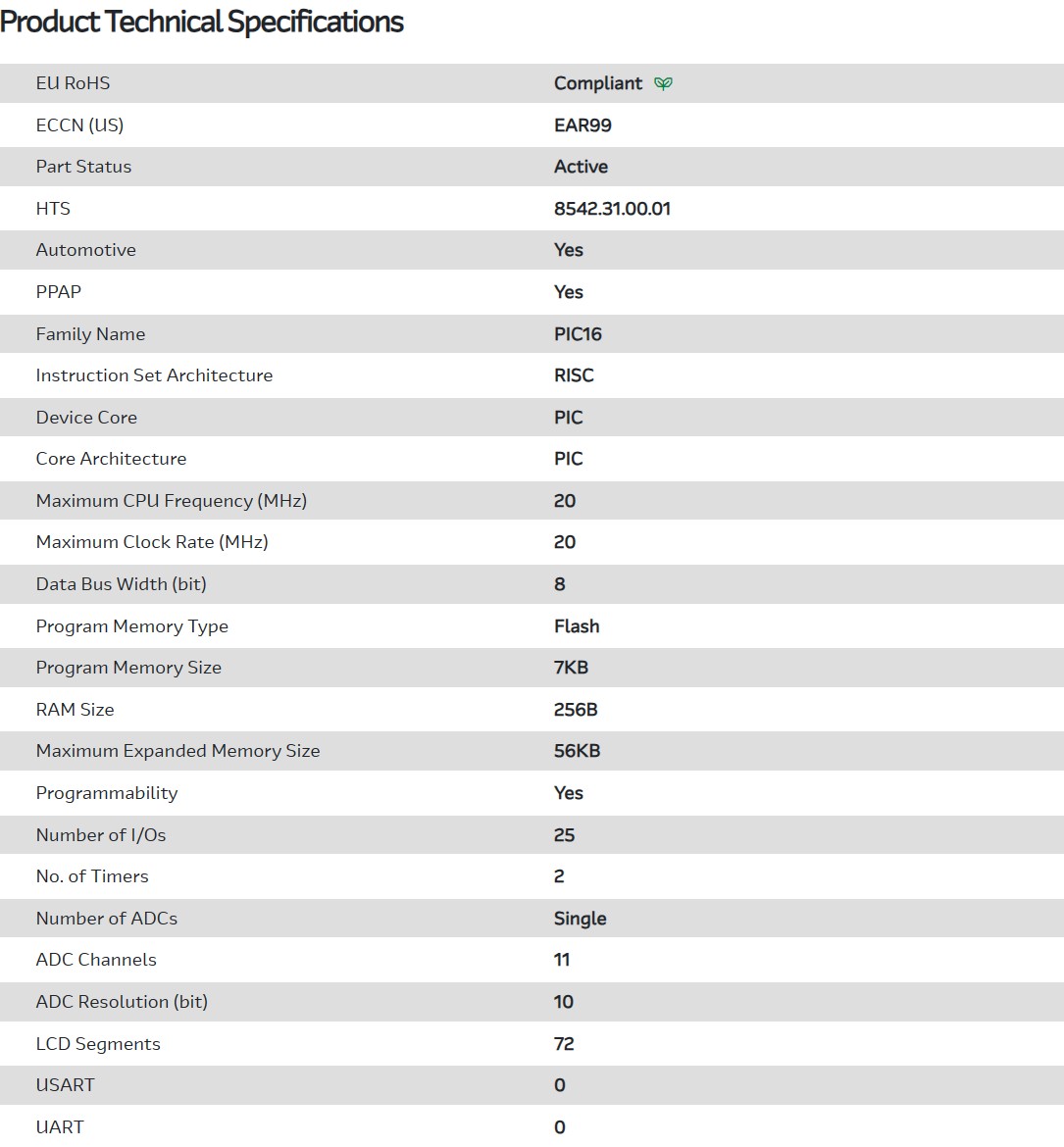Select the Part Status Active value
1064x1147 pixels.
point(581,167)
